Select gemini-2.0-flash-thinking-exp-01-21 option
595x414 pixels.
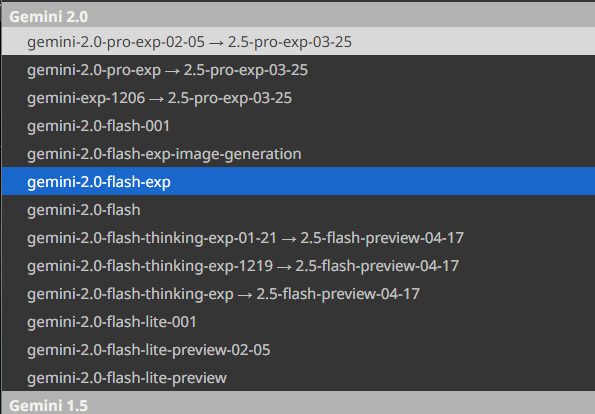click(298, 238)
